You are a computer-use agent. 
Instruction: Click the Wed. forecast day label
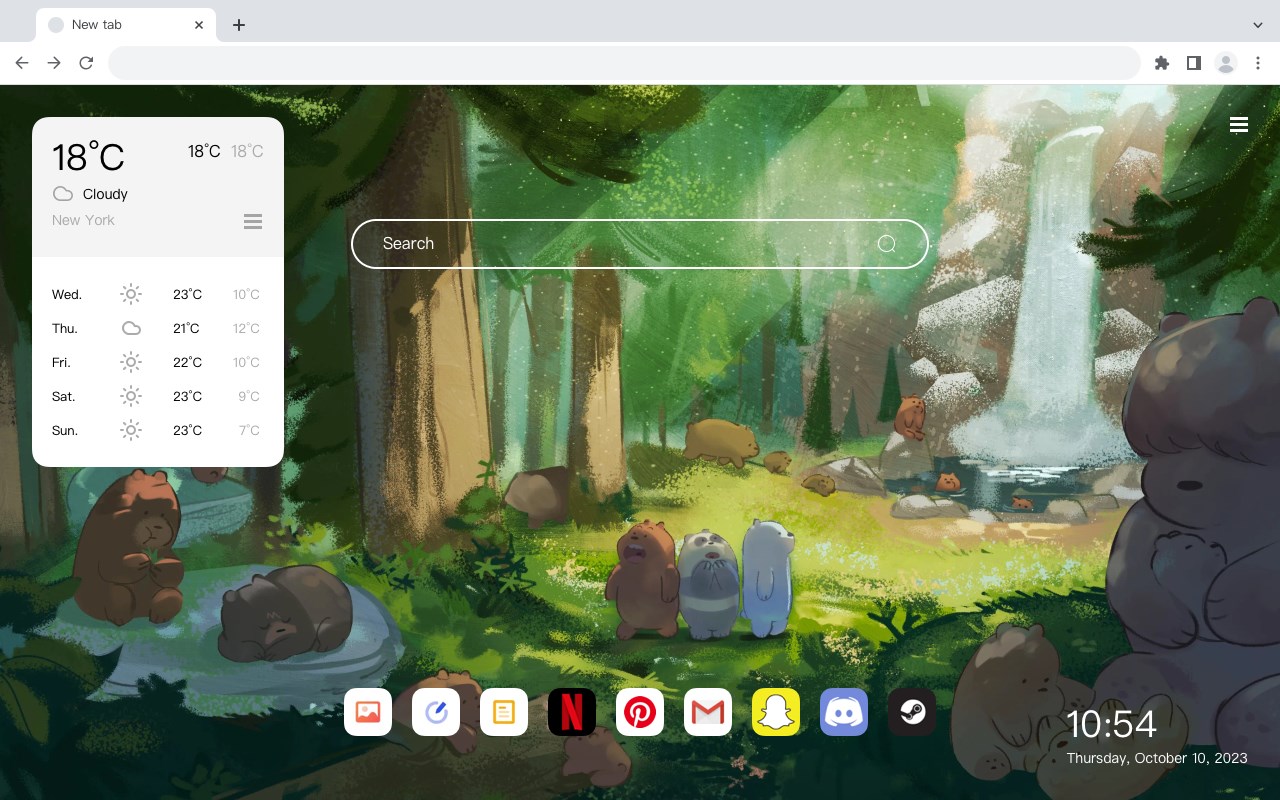coord(67,294)
